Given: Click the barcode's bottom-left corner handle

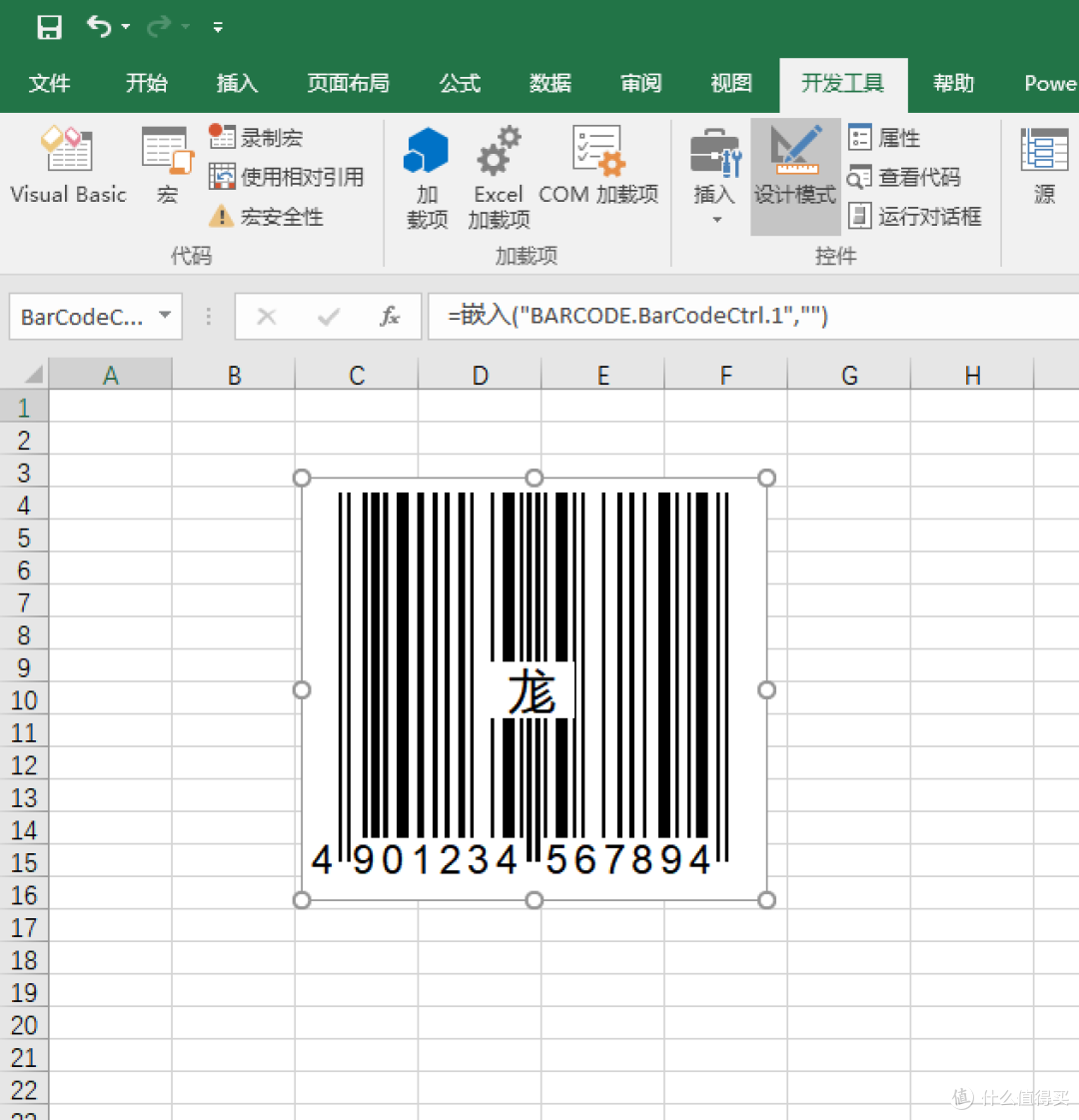Looking at the screenshot, I should (x=302, y=900).
